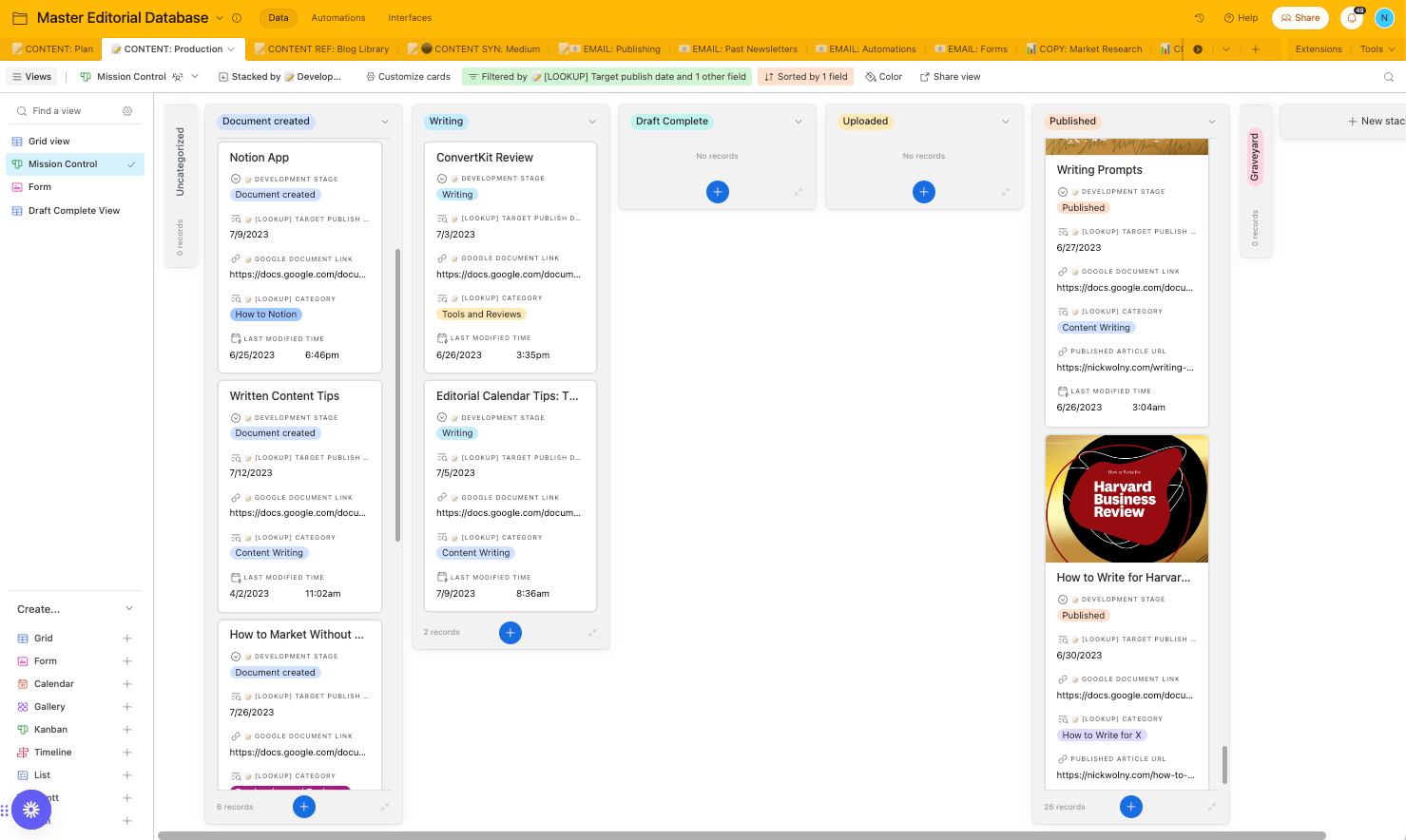
Task: Open Tools dropdown menu
Action: pyautogui.click(x=1377, y=49)
